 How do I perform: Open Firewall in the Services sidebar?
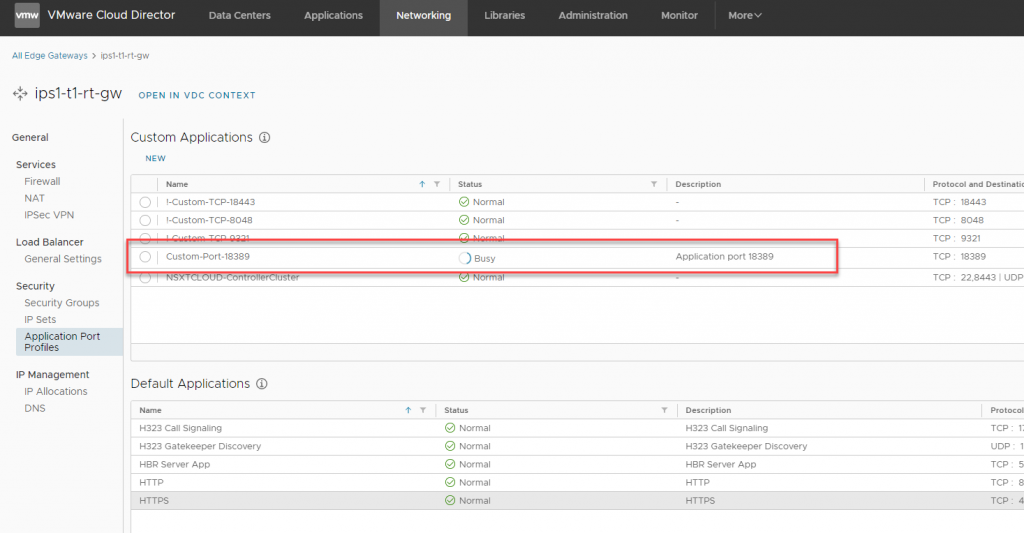coord(42,182)
